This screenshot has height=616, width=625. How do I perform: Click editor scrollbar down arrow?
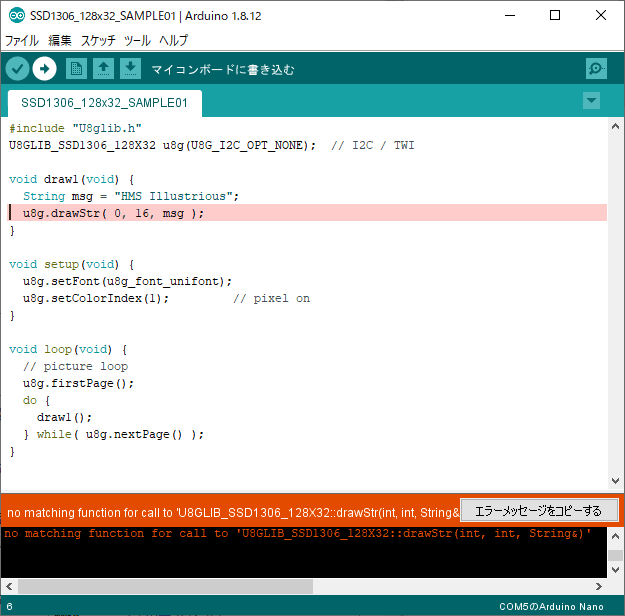click(x=615, y=481)
